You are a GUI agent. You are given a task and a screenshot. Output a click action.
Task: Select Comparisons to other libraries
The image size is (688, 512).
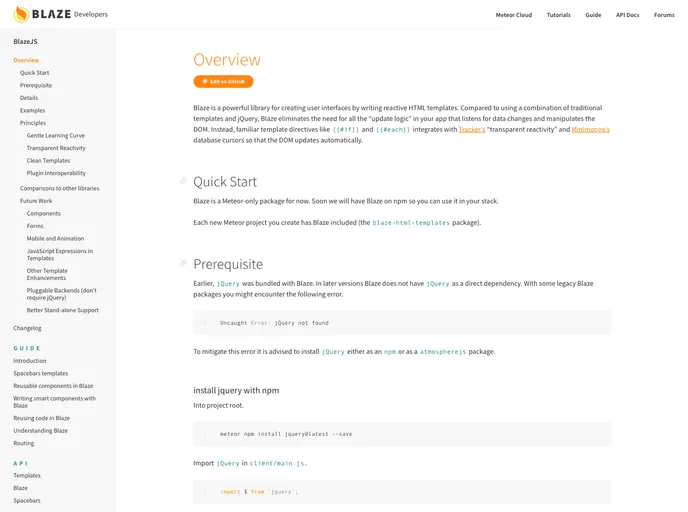pyautogui.click(x=59, y=188)
